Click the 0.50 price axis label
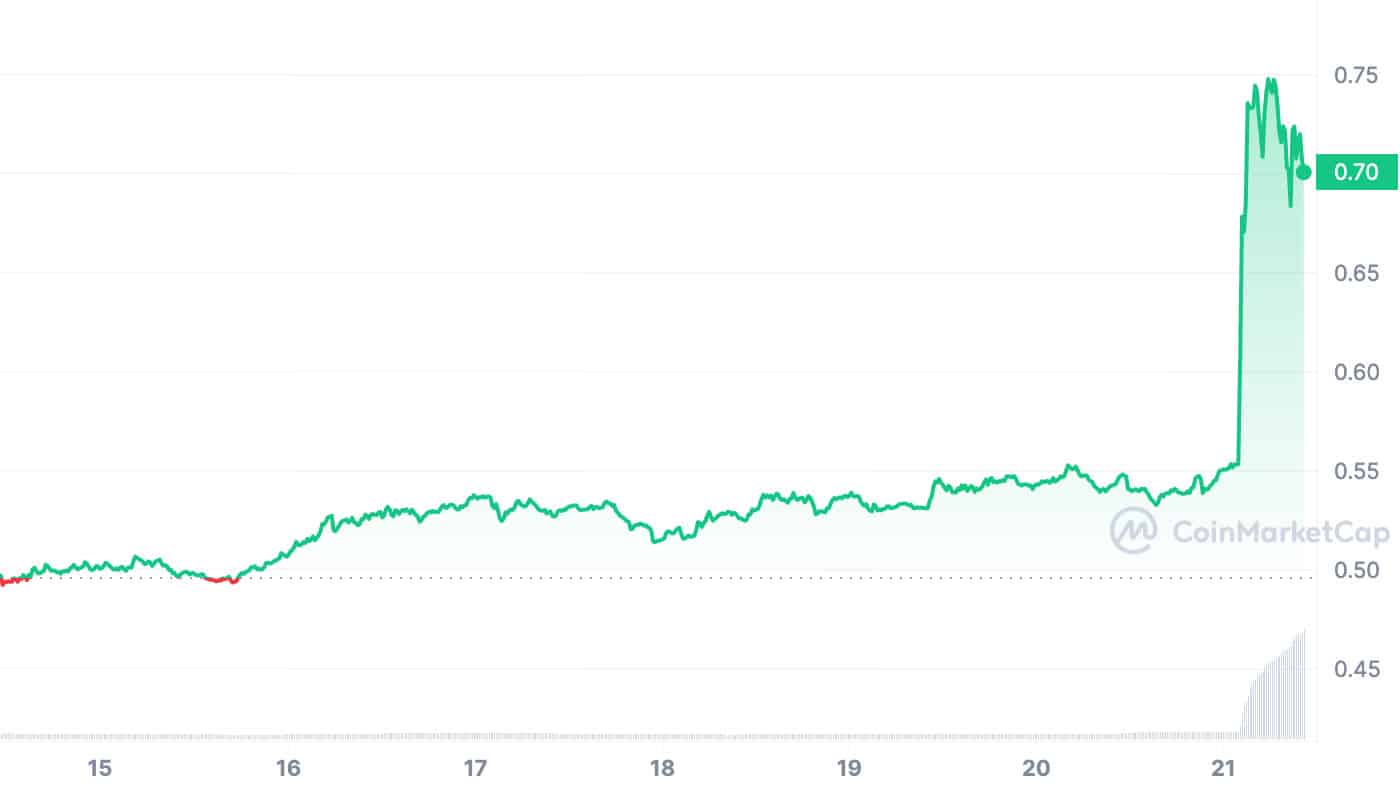1400x792 pixels. 1356,570
